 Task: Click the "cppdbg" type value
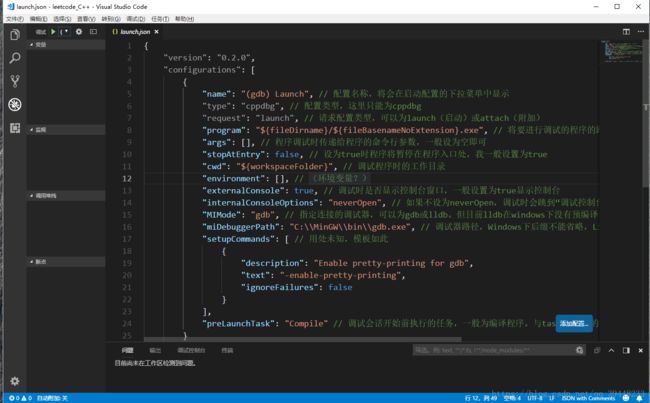click(260, 106)
